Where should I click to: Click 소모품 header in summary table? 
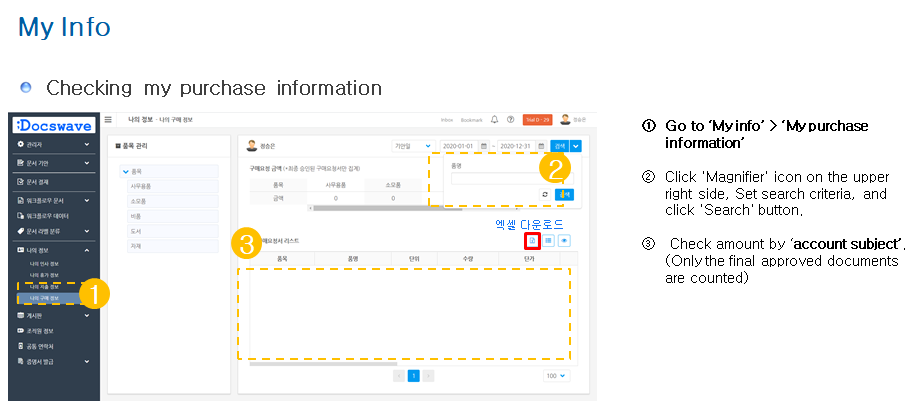pyautogui.click(x=393, y=184)
